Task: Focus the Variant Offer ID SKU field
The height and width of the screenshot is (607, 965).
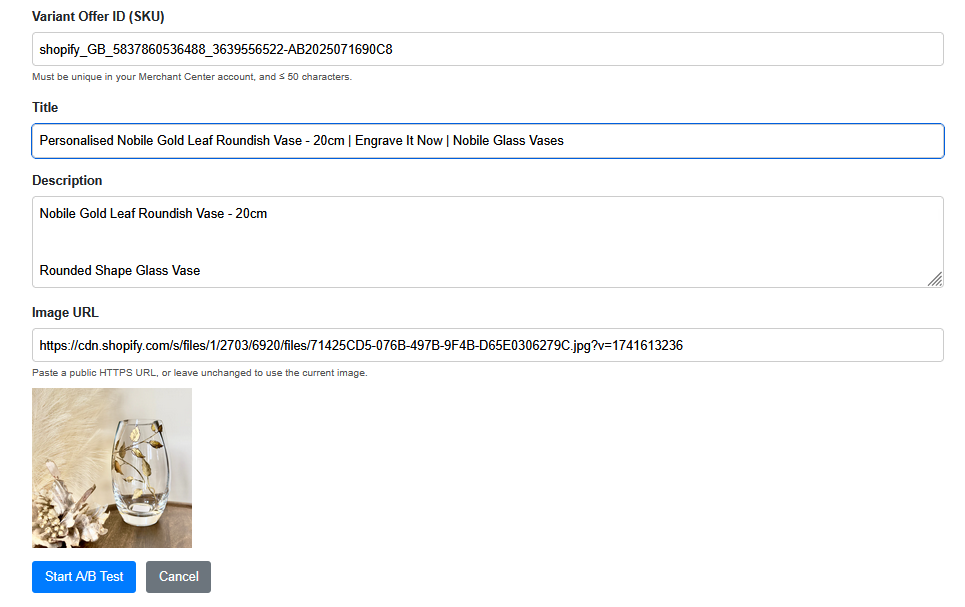Action: [487, 49]
